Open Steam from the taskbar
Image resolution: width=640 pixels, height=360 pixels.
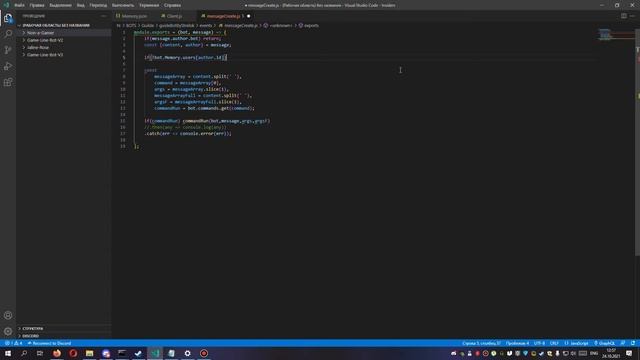(x=138, y=353)
